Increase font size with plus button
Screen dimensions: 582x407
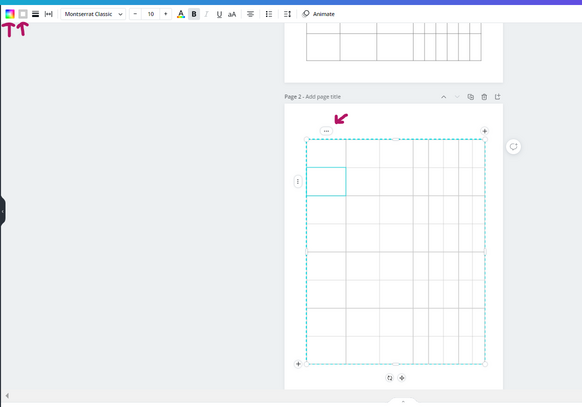(166, 14)
